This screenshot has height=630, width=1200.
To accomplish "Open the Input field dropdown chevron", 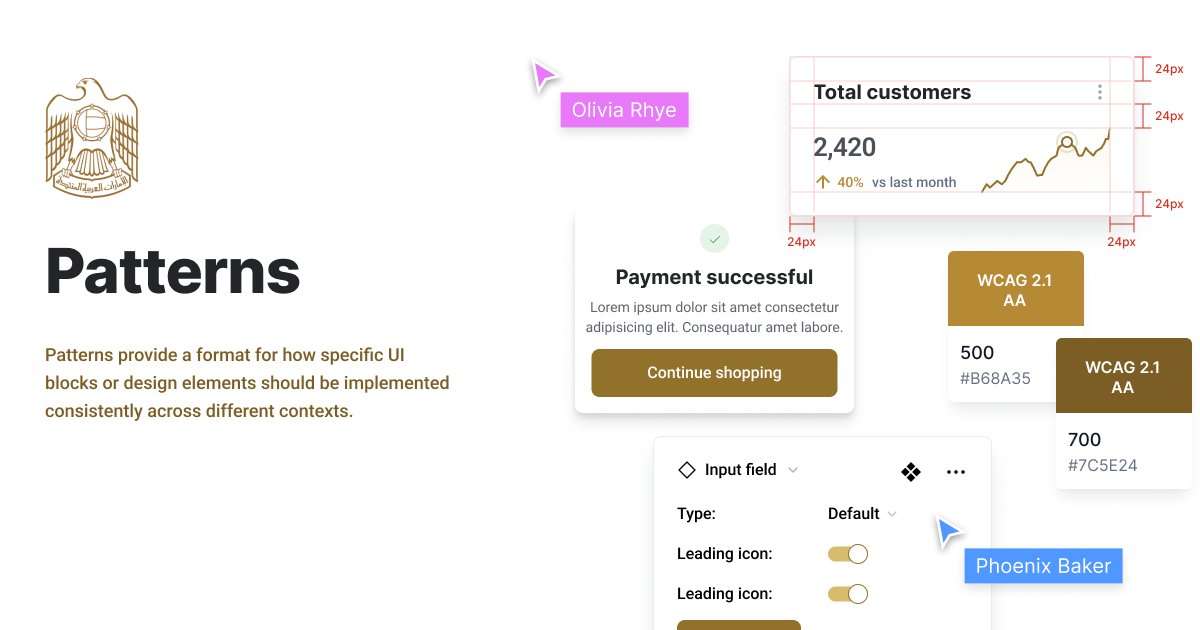I will (792, 469).
